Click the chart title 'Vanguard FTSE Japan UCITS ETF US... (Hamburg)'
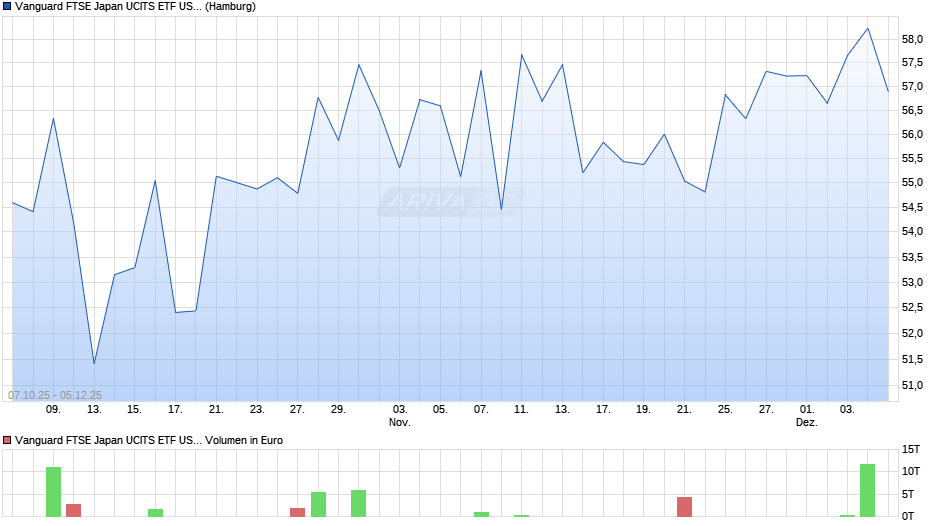This screenshot has width=940, height=526. coord(135,7)
